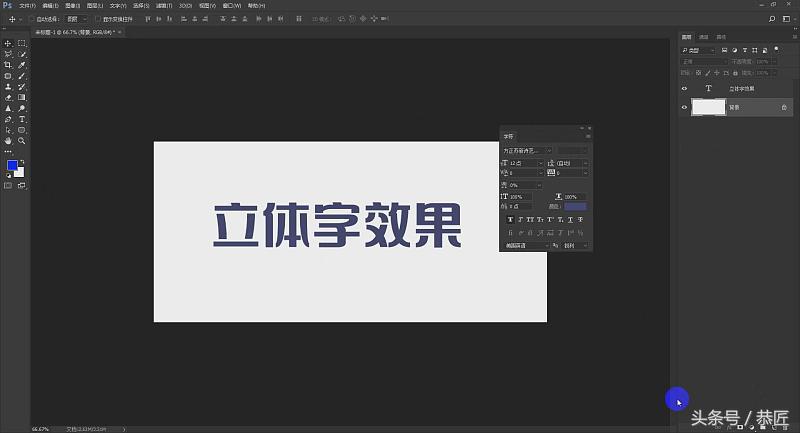Turn layer filtering switch on or off
The image size is (800, 433).
[777, 49]
